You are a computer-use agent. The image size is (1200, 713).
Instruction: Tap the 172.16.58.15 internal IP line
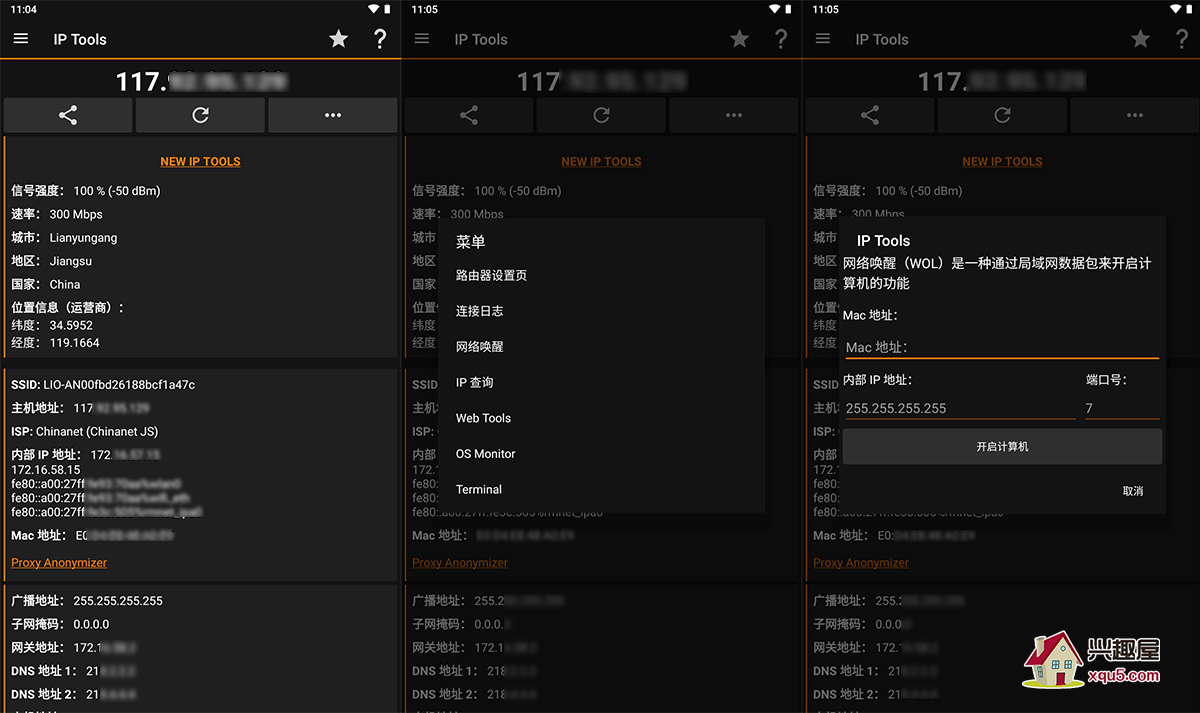click(46, 469)
